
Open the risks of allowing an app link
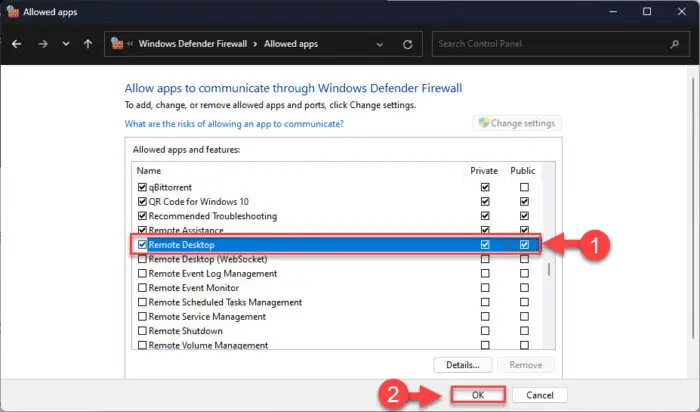(x=234, y=124)
